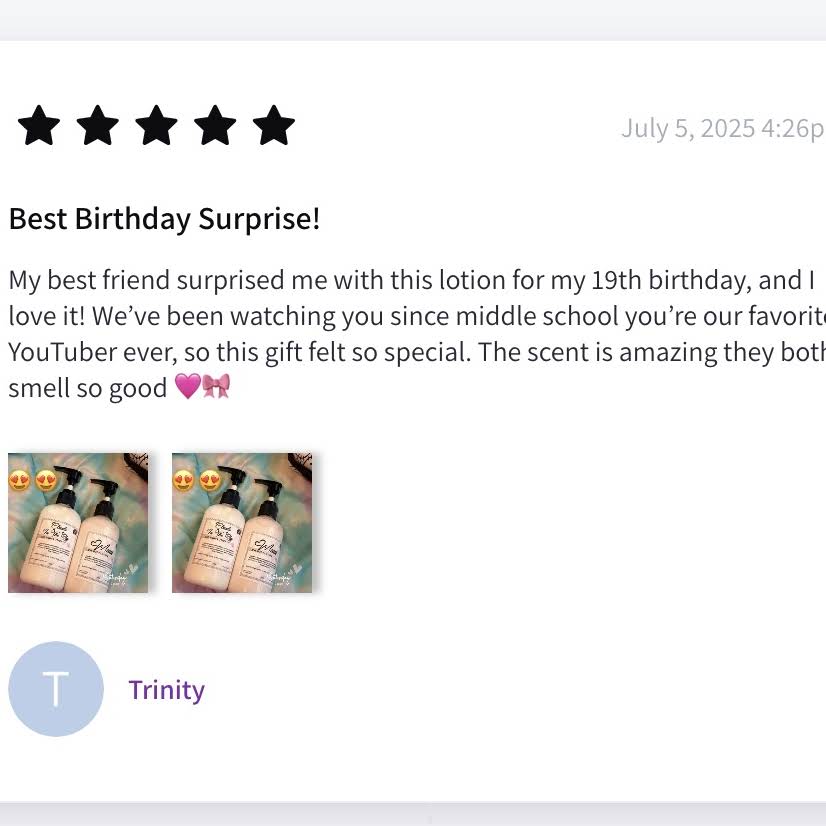Click the word 'YouTuber' in the review
Image resolution: width=826 pixels, height=826 pixels.
click(x=62, y=352)
